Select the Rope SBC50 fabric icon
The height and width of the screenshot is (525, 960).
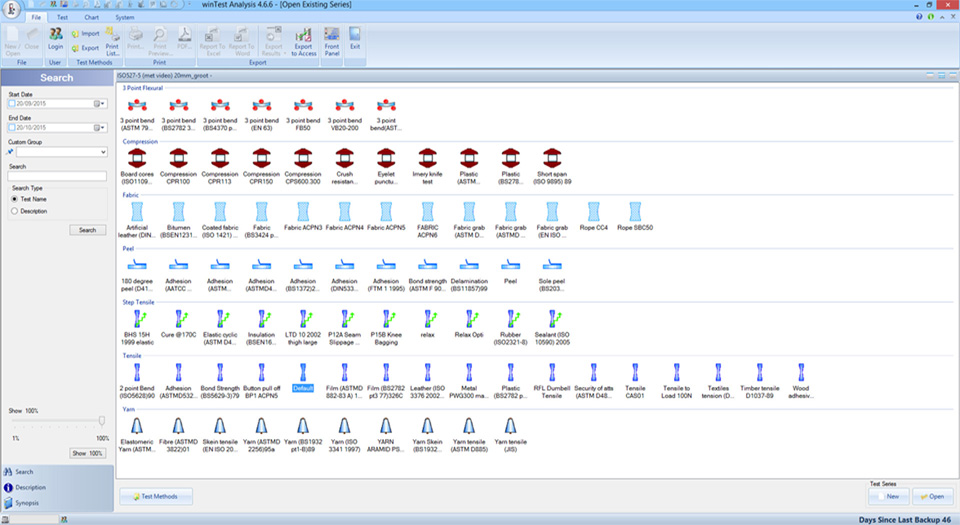click(635, 212)
